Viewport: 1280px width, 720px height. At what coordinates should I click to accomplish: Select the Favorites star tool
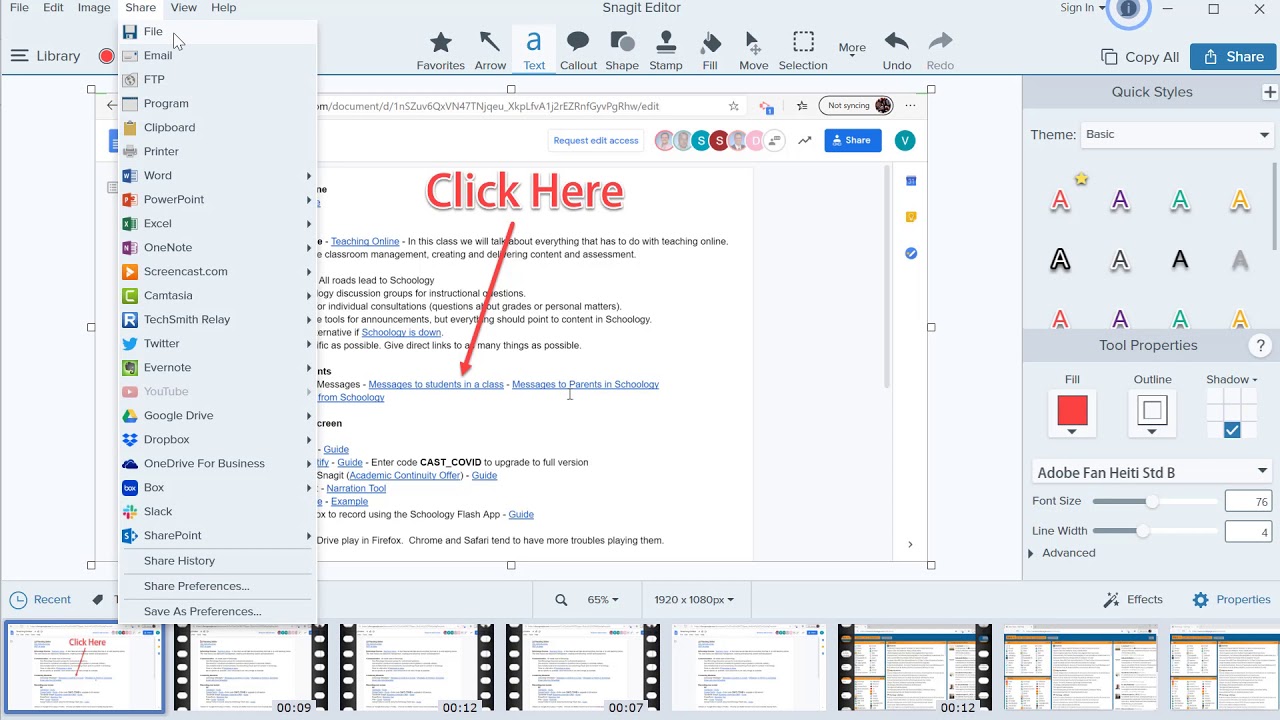tap(440, 50)
